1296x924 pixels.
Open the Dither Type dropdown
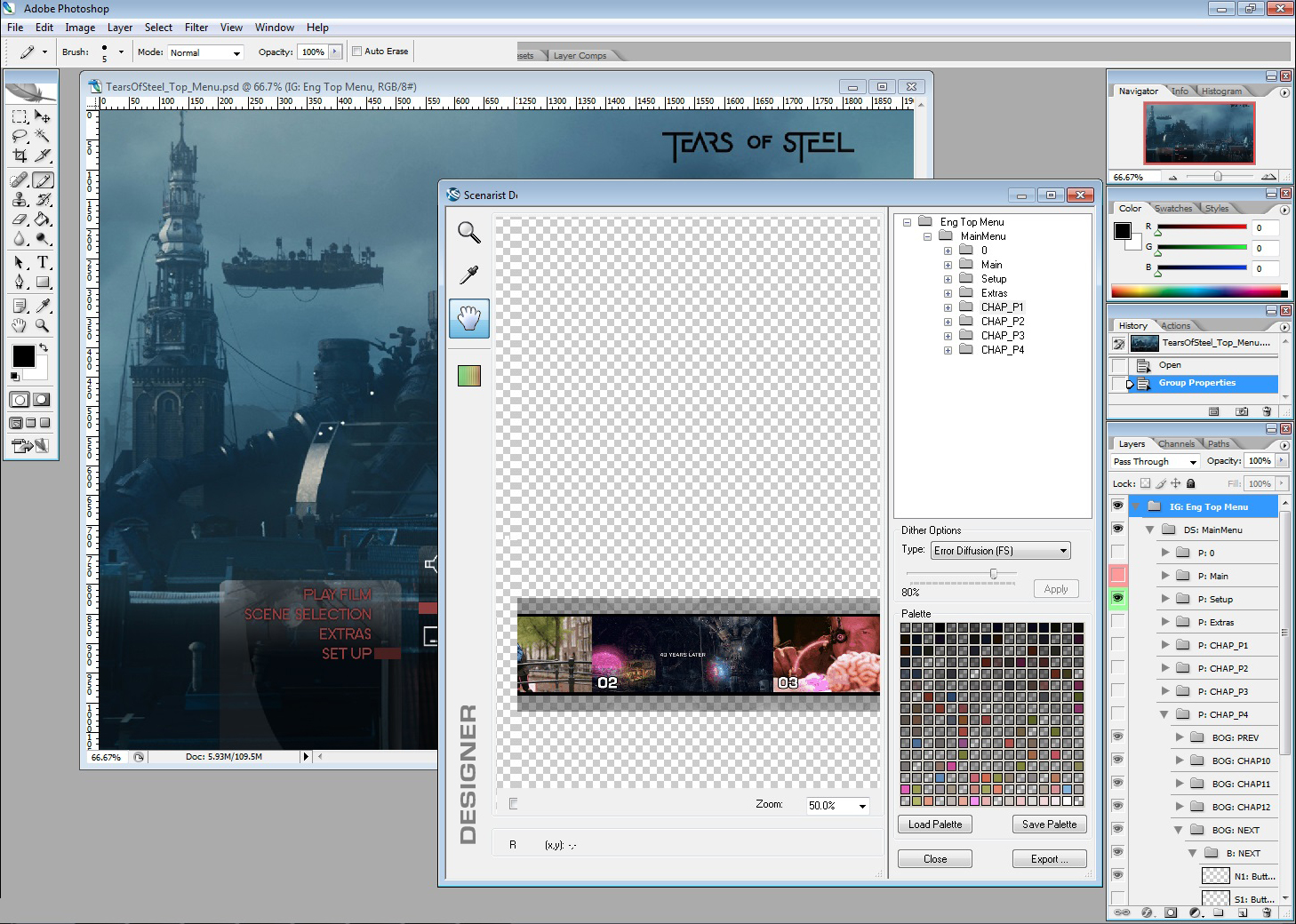coord(1000,551)
